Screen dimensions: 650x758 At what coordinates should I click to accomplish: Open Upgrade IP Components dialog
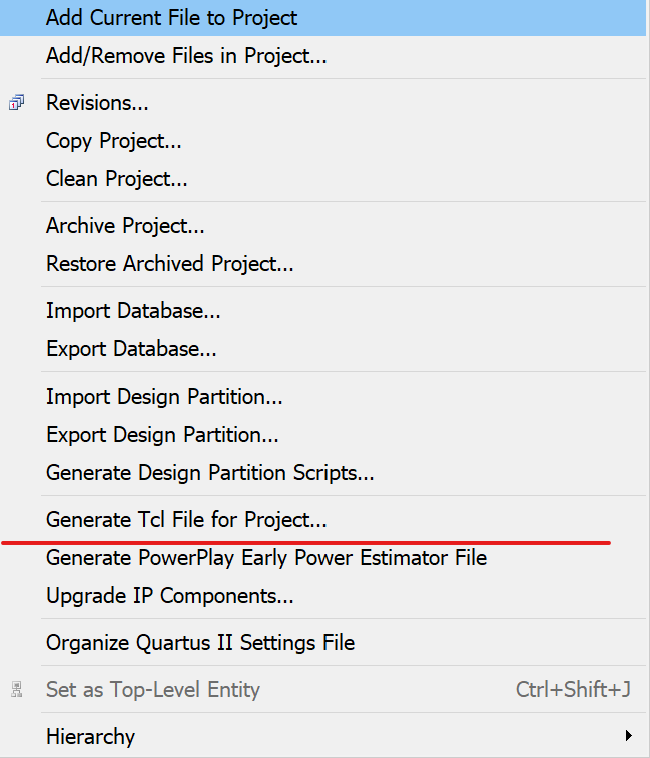(169, 596)
